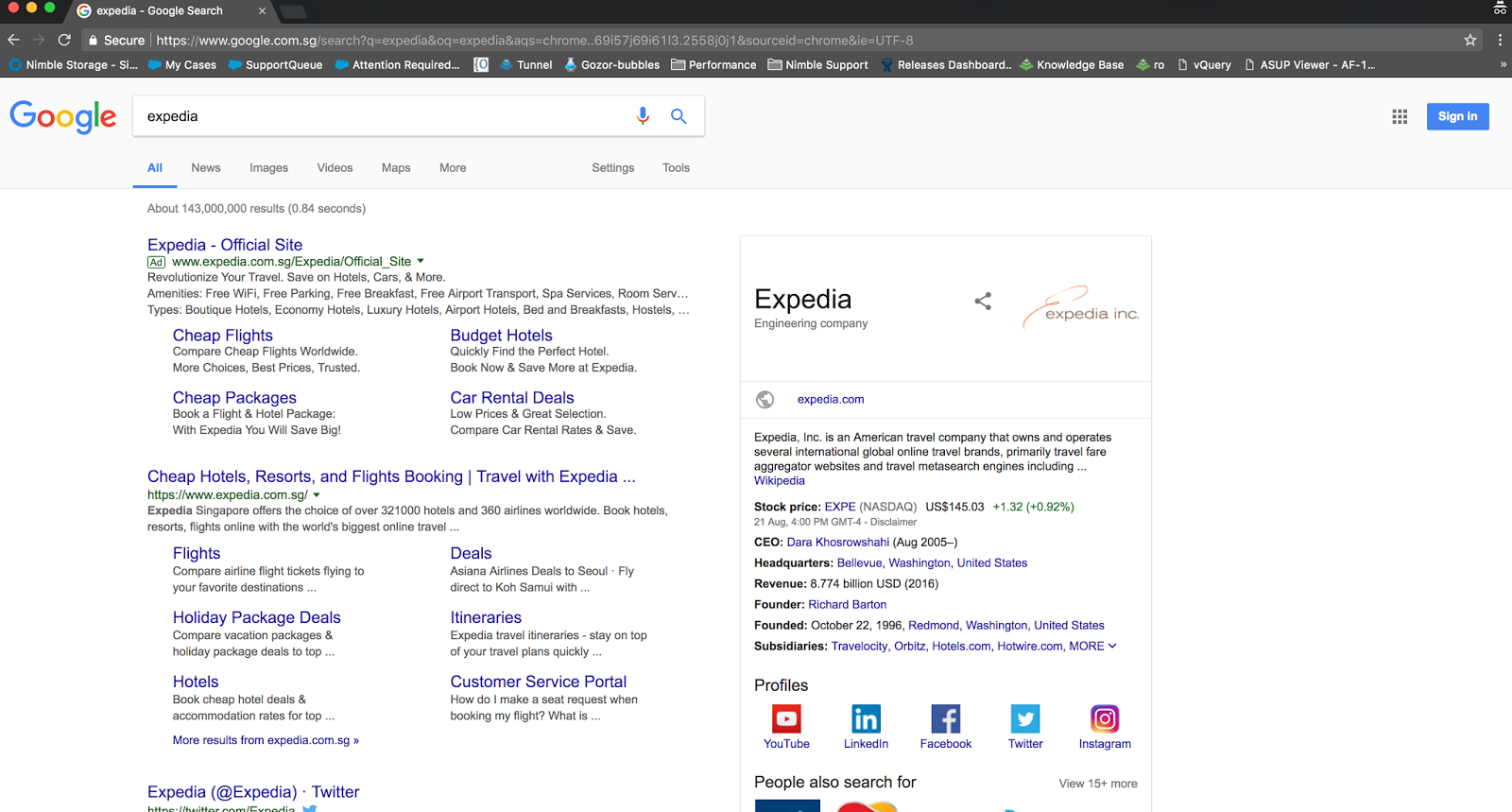Image resolution: width=1512 pixels, height=812 pixels.
Task: Open Customer Service Portal link
Action: [539, 682]
